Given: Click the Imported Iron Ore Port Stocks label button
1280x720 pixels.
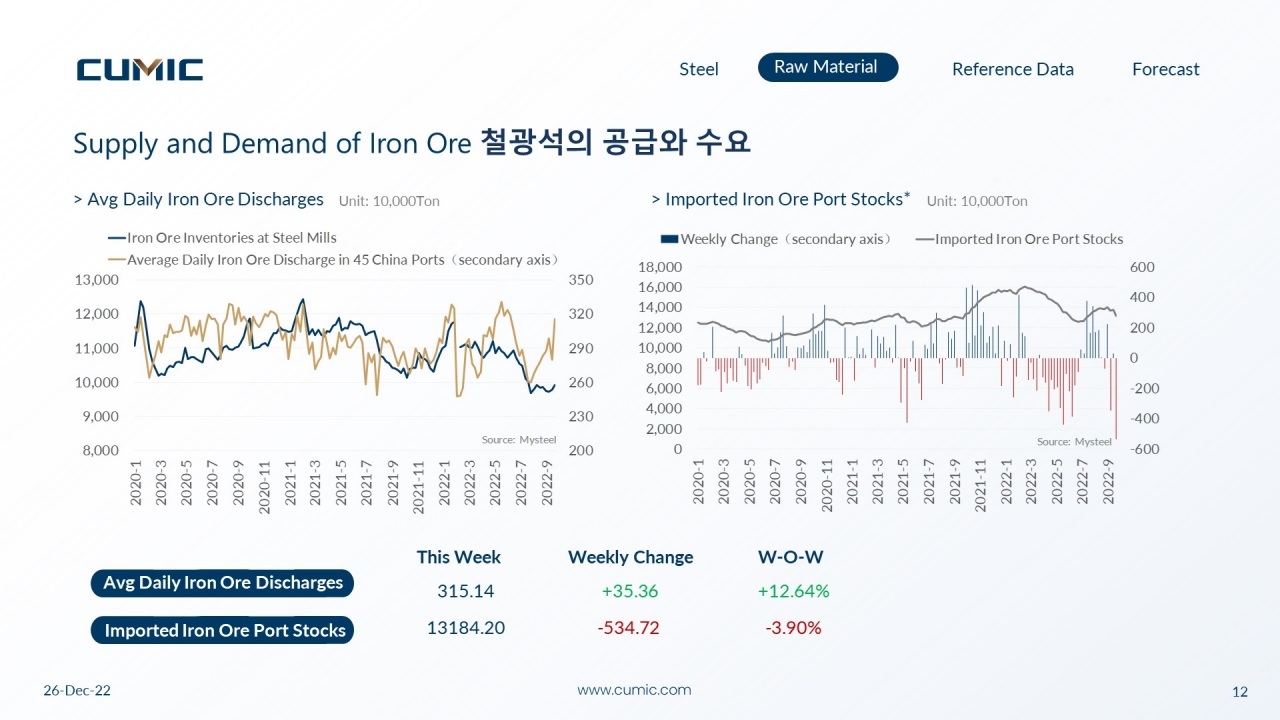Looking at the screenshot, I should click(222, 630).
